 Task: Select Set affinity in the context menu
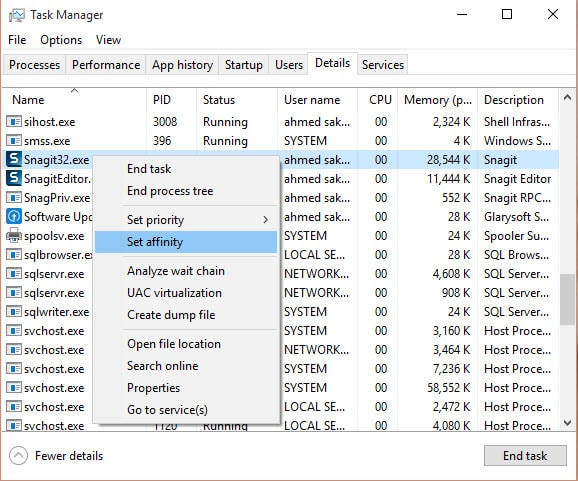coord(186,242)
